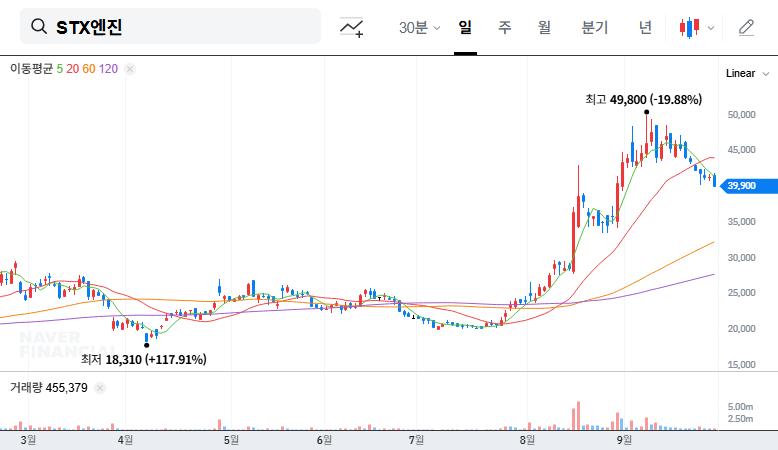Click the 15,000 price axis label
Screen dimensions: 778x450
741,365
